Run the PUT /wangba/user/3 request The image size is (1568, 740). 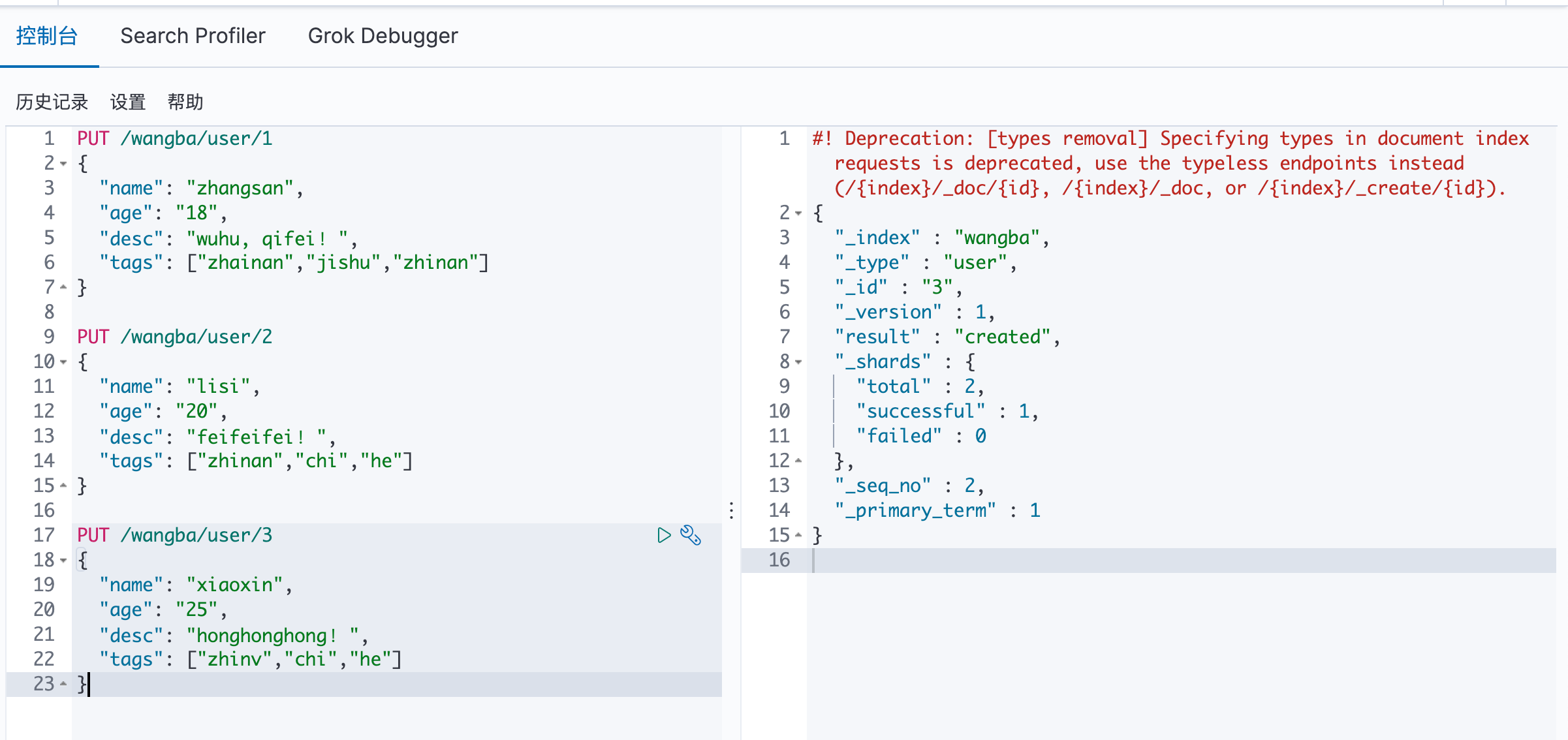pyautogui.click(x=663, y=535)
